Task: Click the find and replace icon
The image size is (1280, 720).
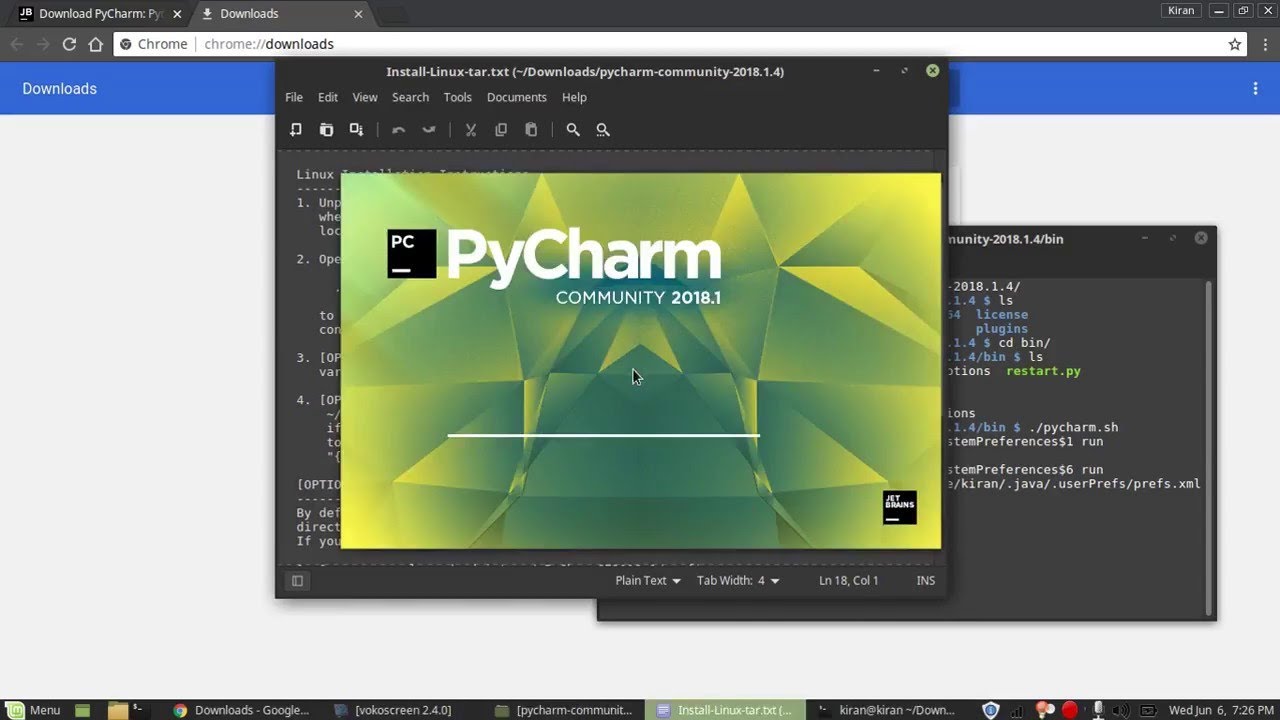Action: [603, 130]
